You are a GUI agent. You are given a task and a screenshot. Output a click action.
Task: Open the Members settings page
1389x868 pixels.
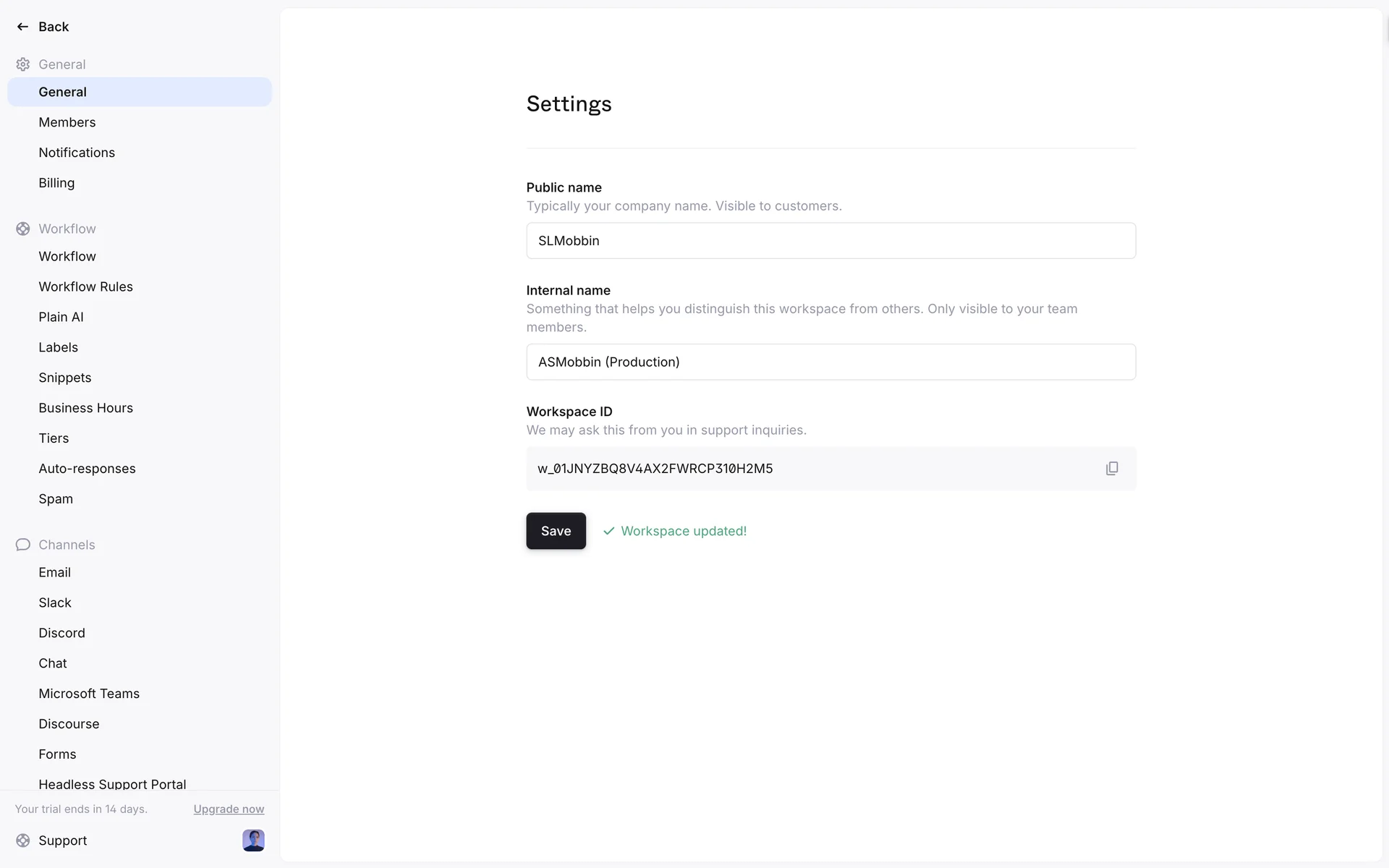67,122
